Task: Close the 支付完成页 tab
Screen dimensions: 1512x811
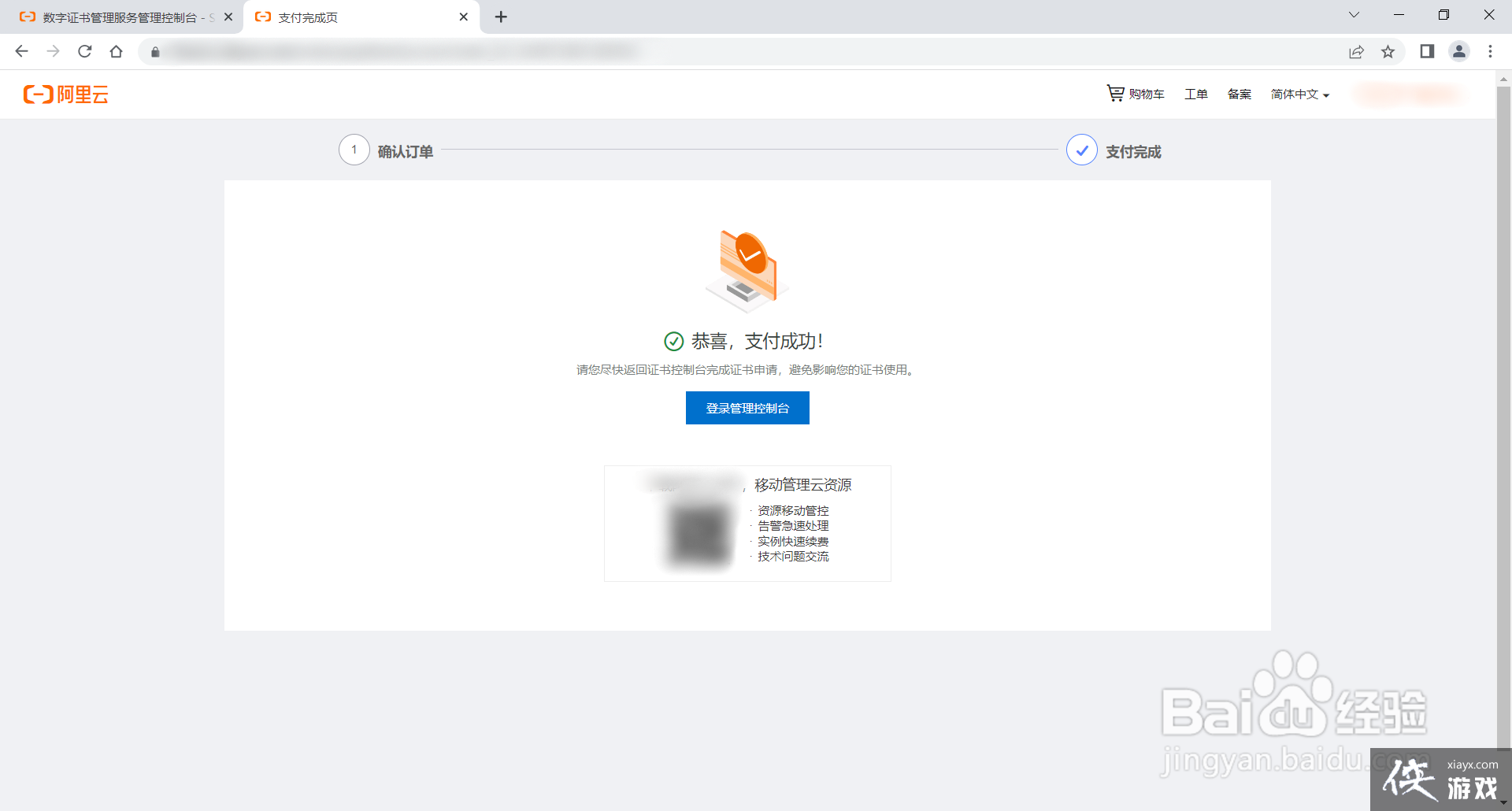Action: [x=464, y=17]
